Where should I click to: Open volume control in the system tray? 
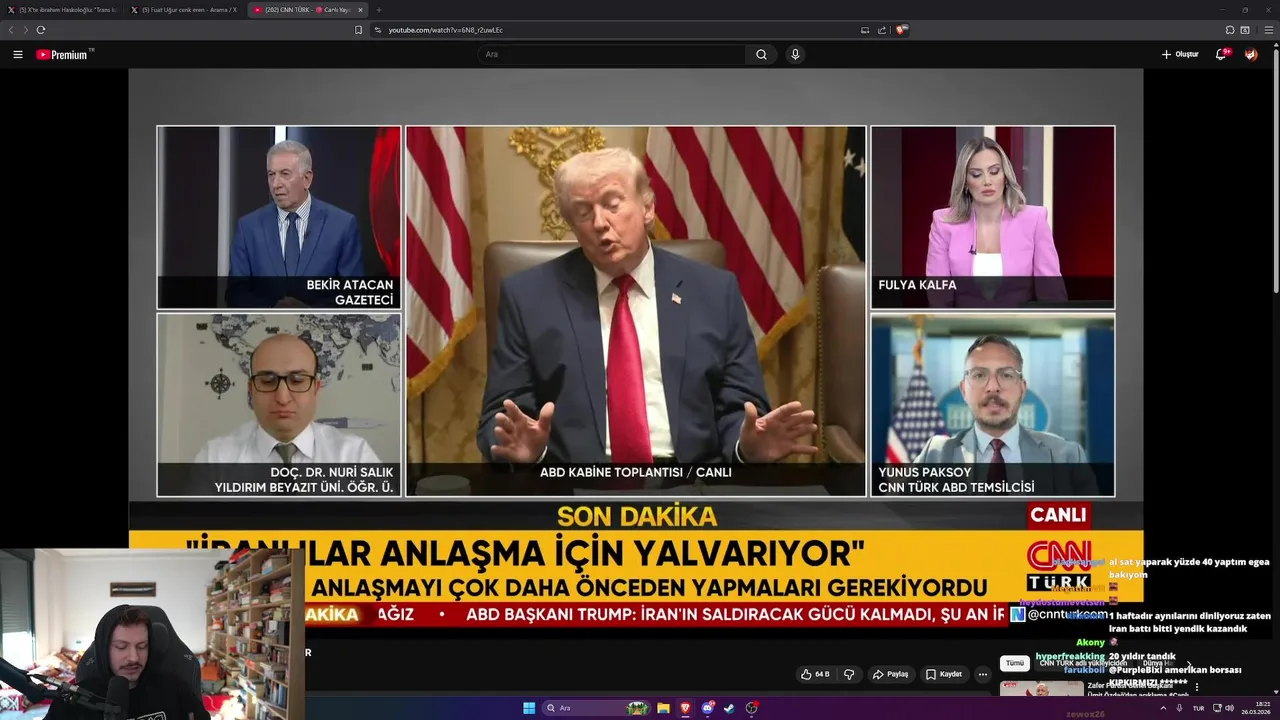point(1229,708)
